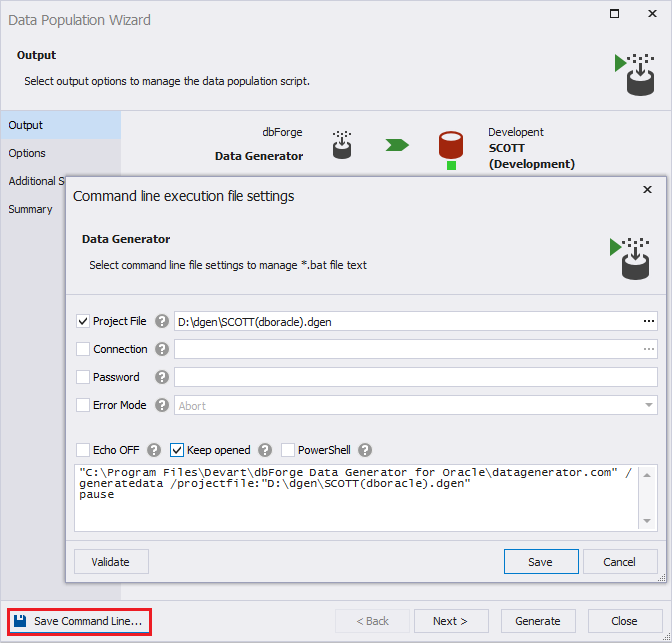Select the Options wizard page
The width and height of the screenshot is (672, 643).
(x=60, y=153)
